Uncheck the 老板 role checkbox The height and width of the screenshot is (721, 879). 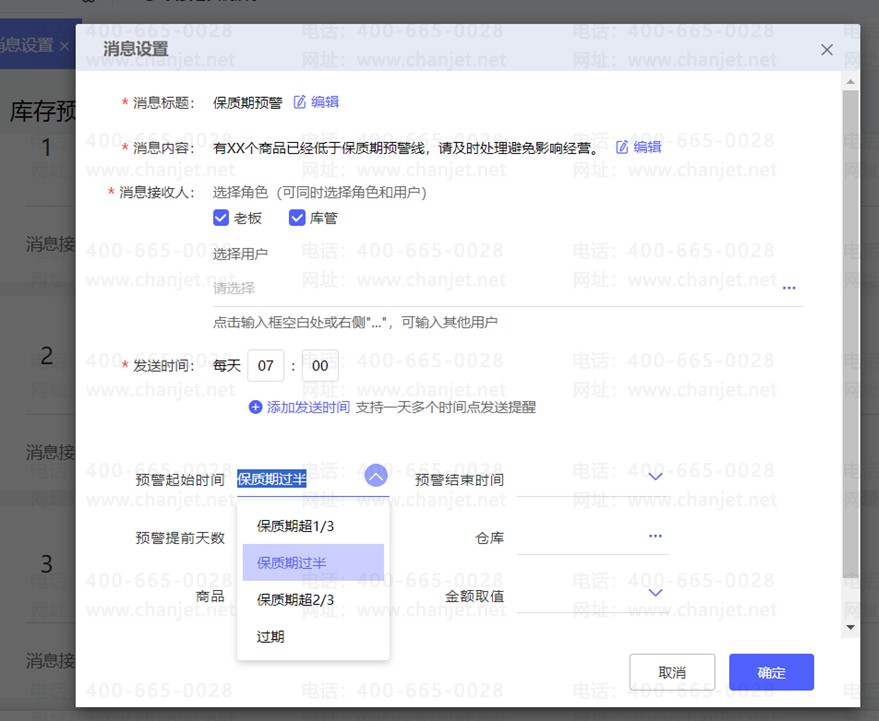click(x=221, y=217)
